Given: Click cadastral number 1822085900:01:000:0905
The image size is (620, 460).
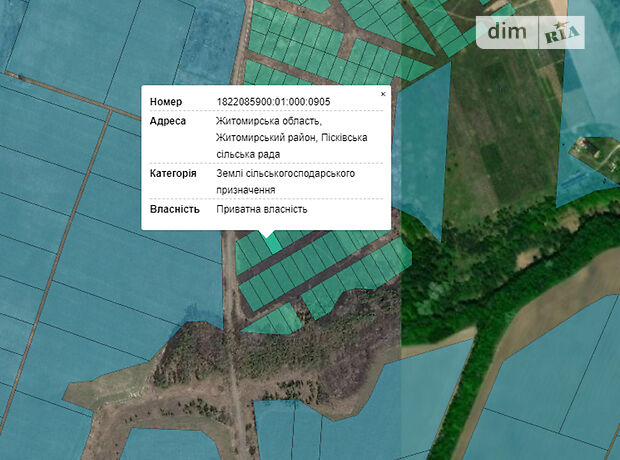Looking at the screenshot, I should click(273, 102).
